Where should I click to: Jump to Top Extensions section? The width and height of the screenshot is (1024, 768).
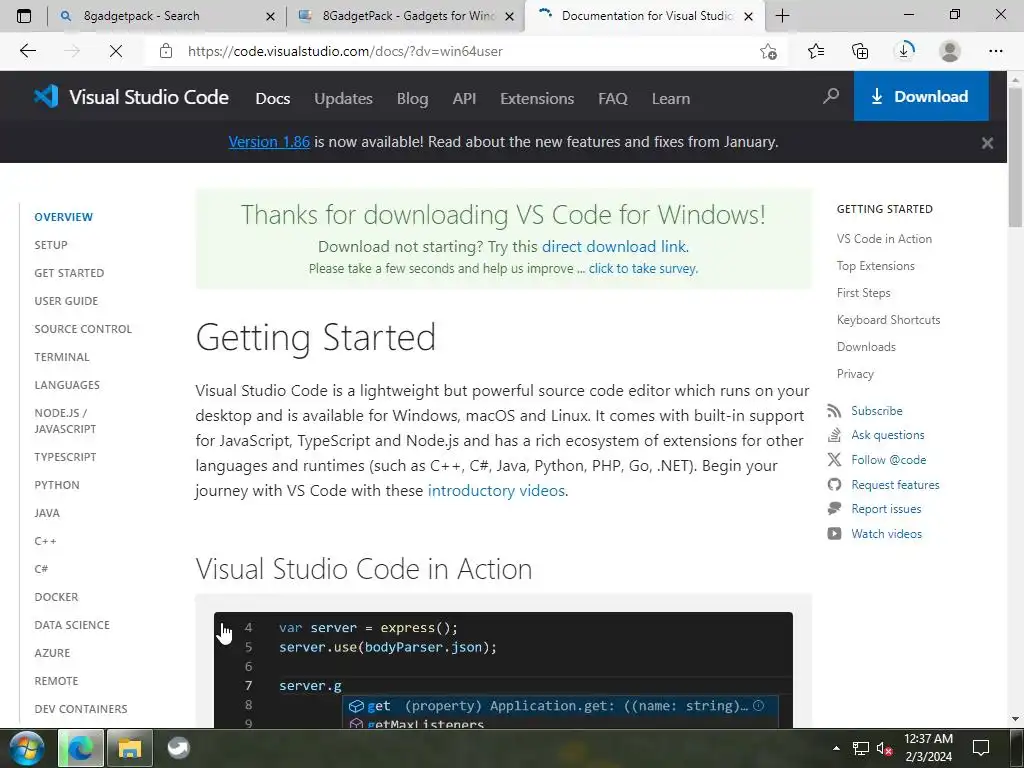click(x=876, y=266)
